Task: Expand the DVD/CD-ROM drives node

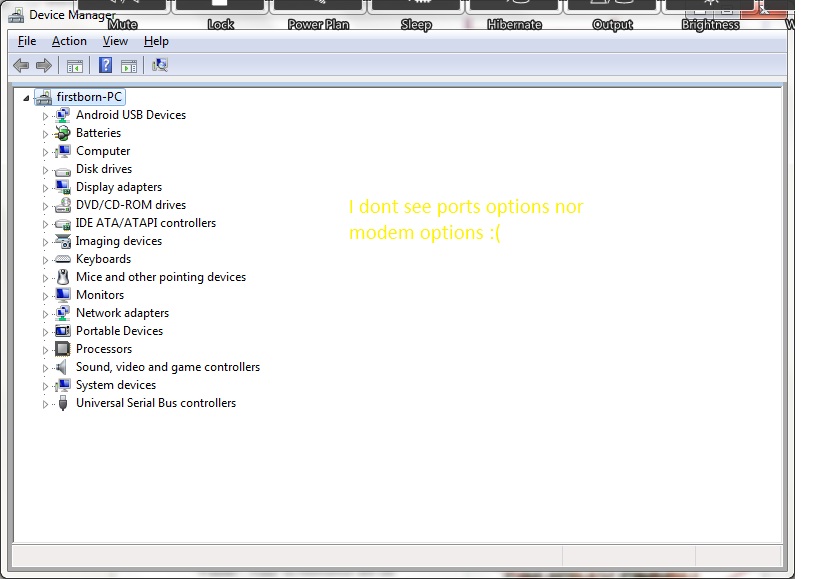Action: click(45, 206)
